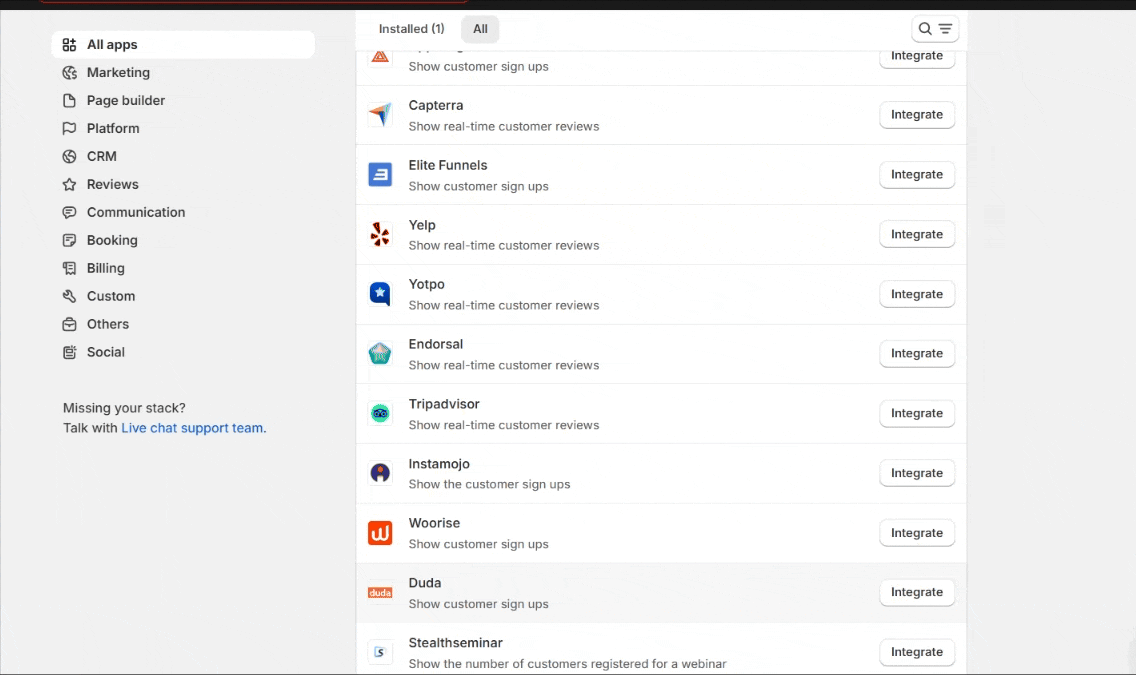Click the Elite Funnels logo icon
The width and height of the screenshot is (1136, 675).
click(380, 175)
